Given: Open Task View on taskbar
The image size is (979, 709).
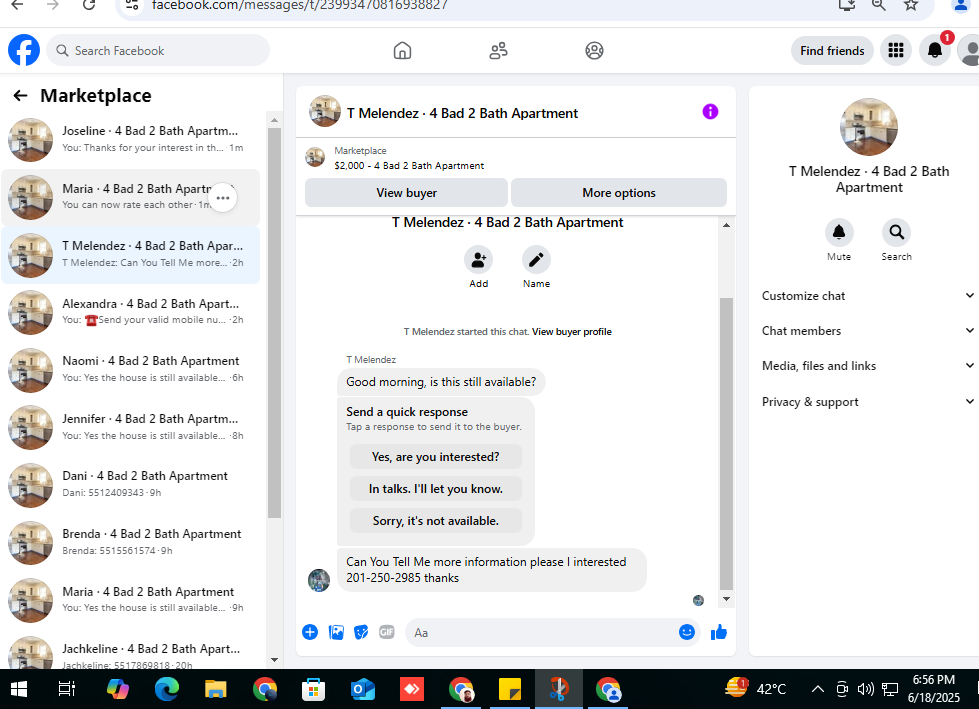Looking at the screenshot, I should [x=67, y=689].
